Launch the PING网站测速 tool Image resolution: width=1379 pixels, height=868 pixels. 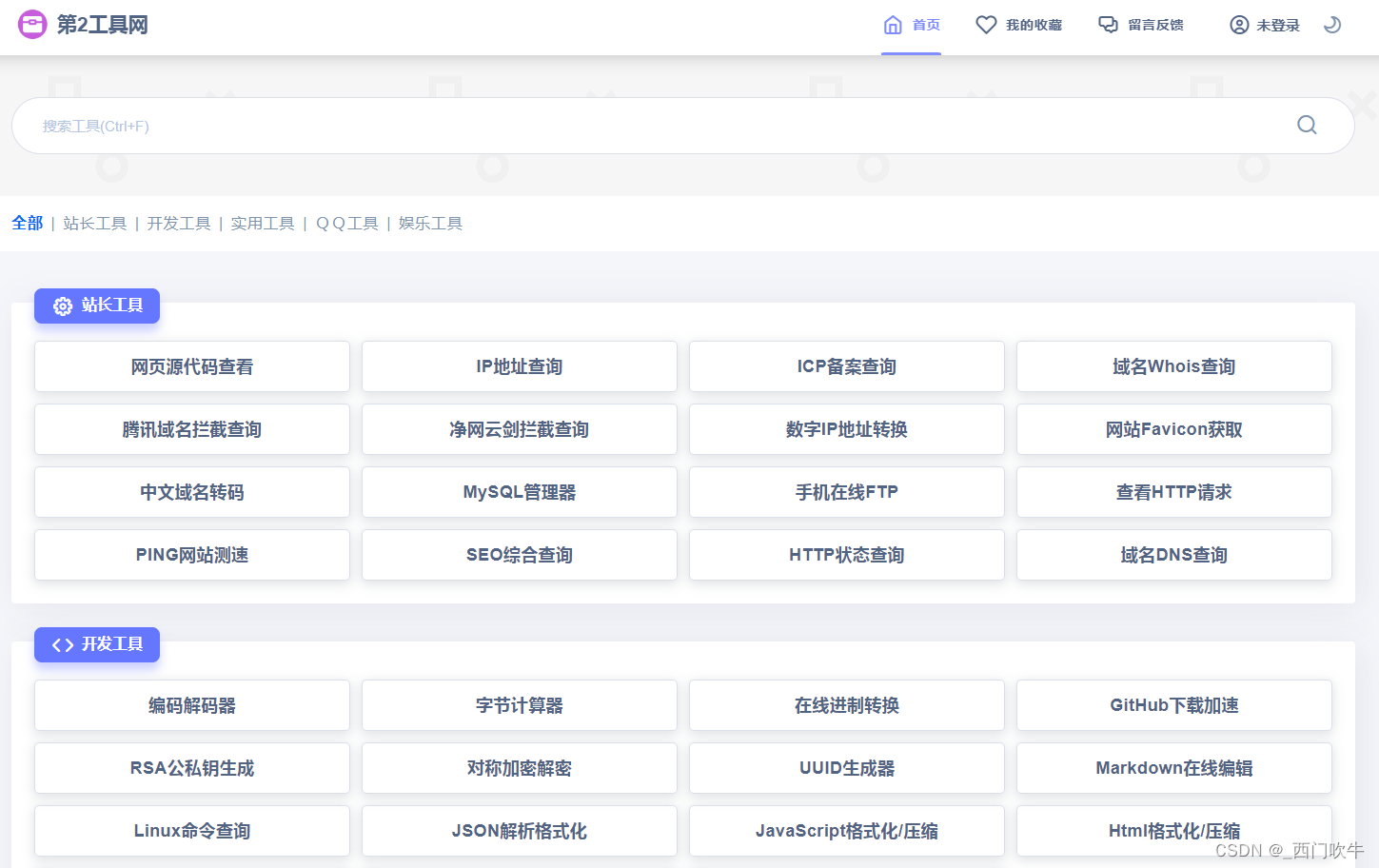(192, 555)
